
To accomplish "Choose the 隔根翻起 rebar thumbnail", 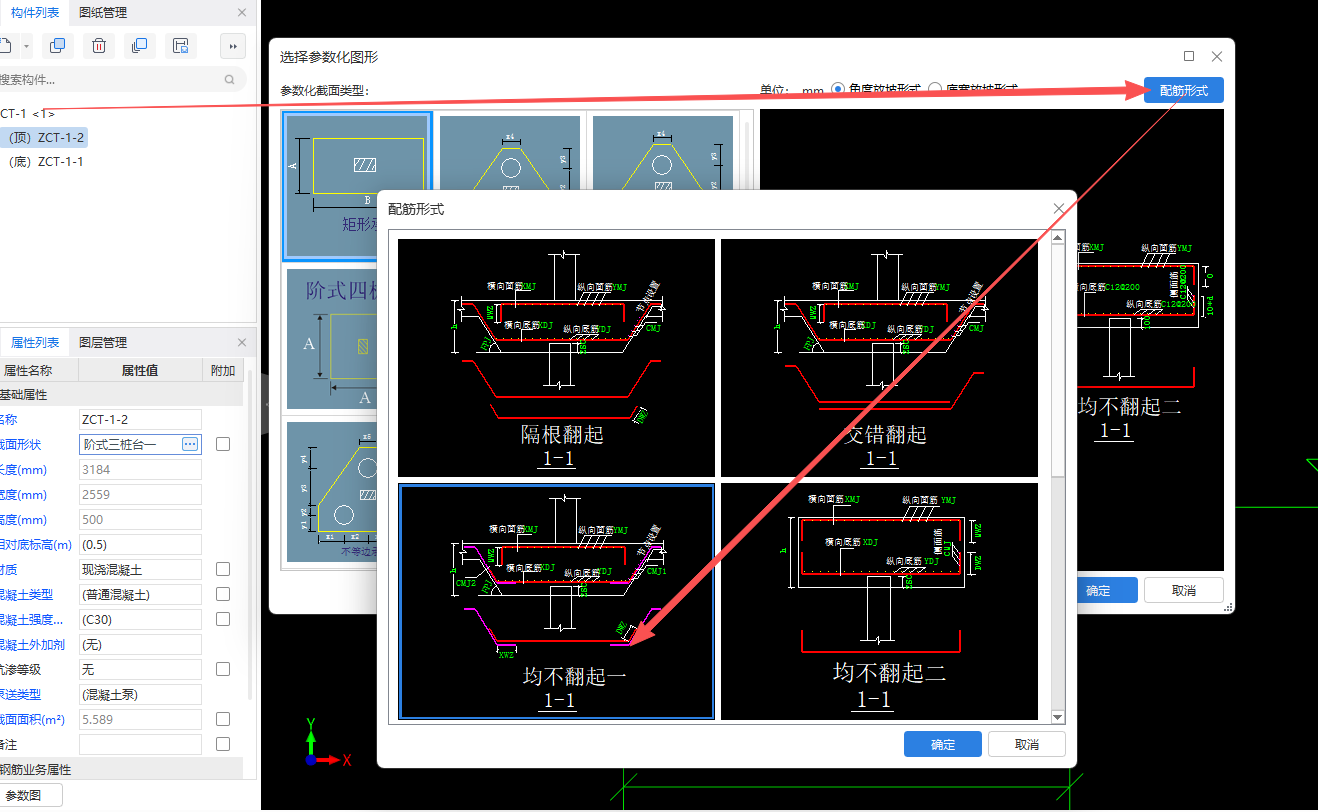I will [x=557, y=357].
